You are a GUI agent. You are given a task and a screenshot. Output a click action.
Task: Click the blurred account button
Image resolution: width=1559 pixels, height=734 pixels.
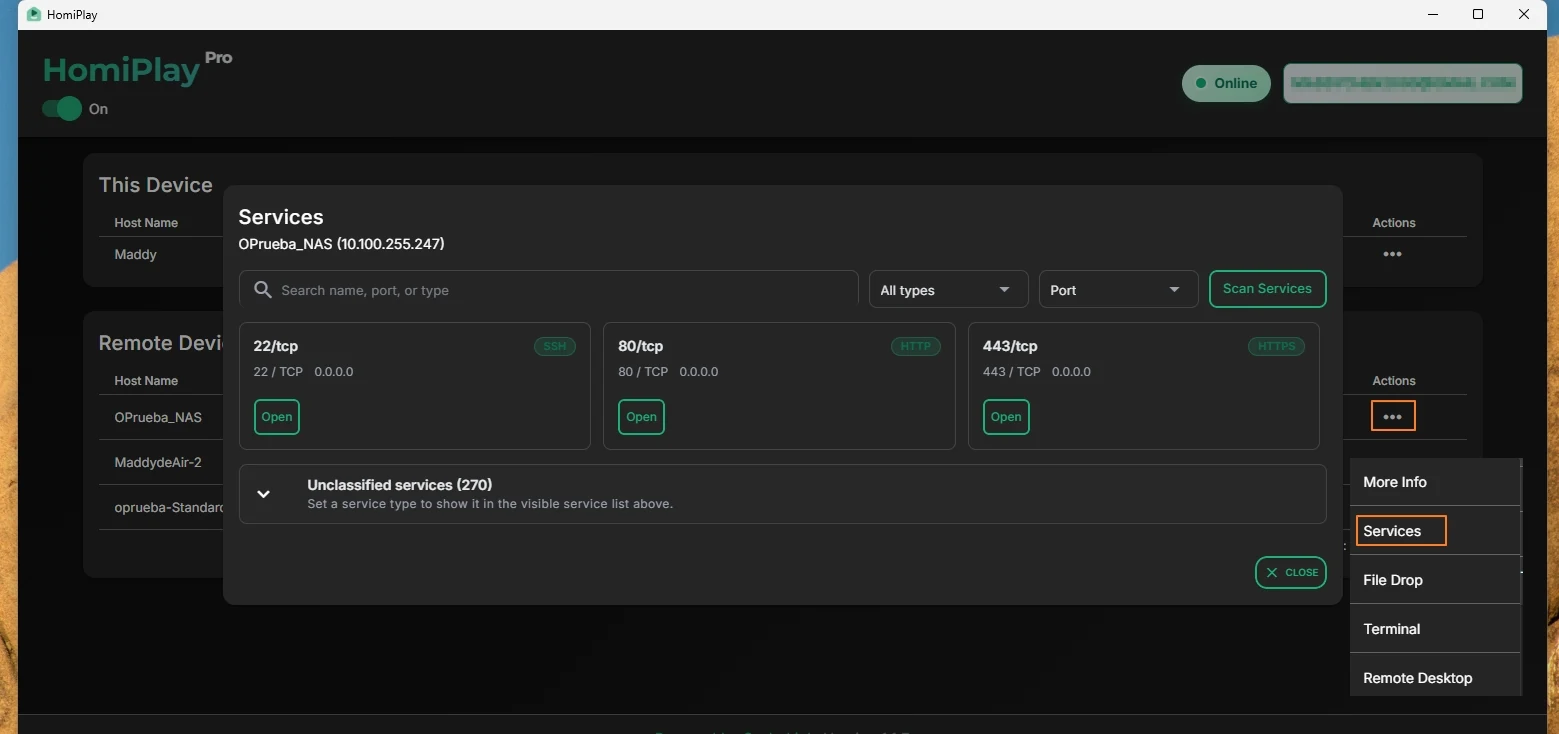1402,83
